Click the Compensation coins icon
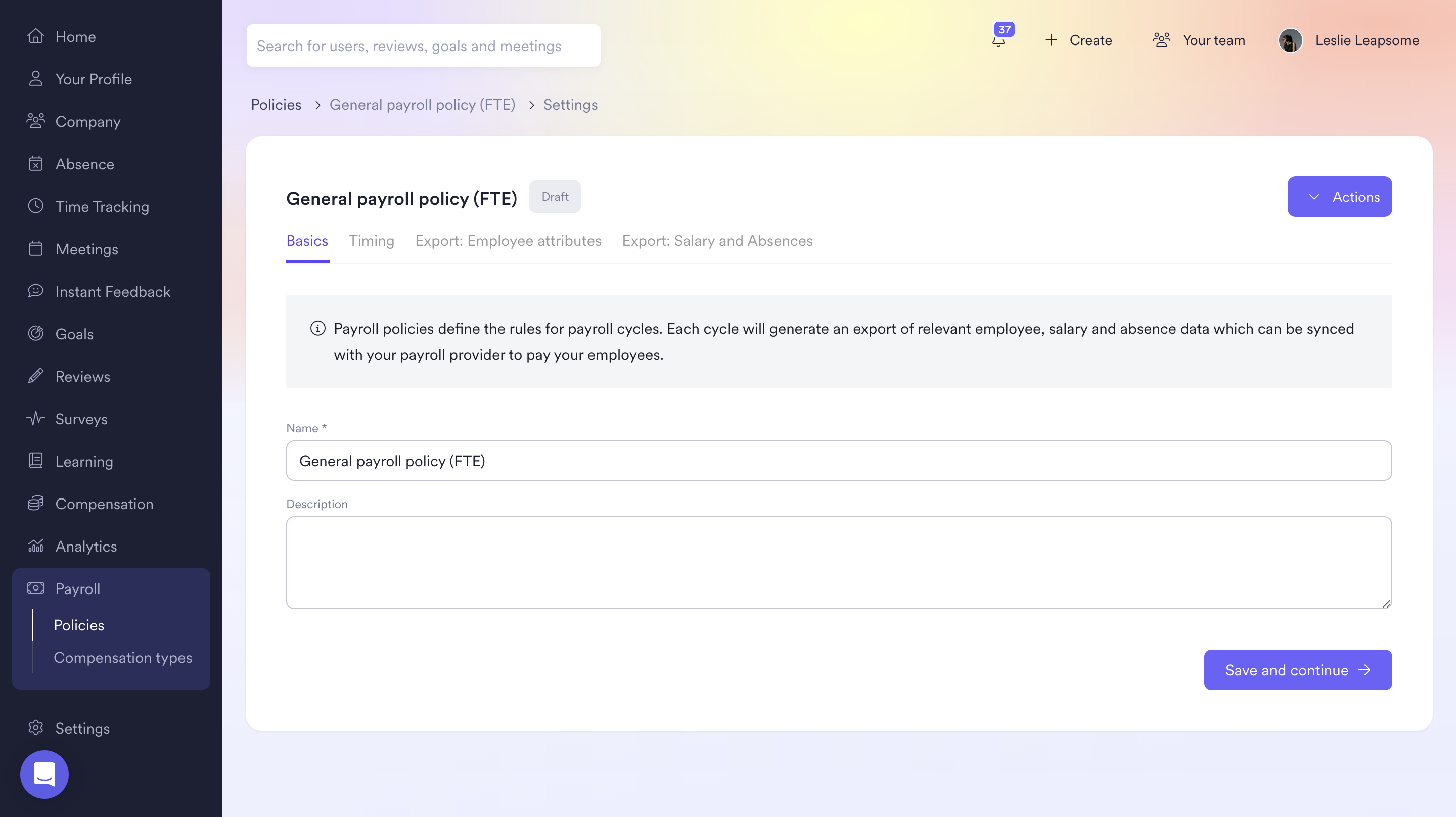Image resolution: width=1456 pixels, height=817 pixels. 35,503
